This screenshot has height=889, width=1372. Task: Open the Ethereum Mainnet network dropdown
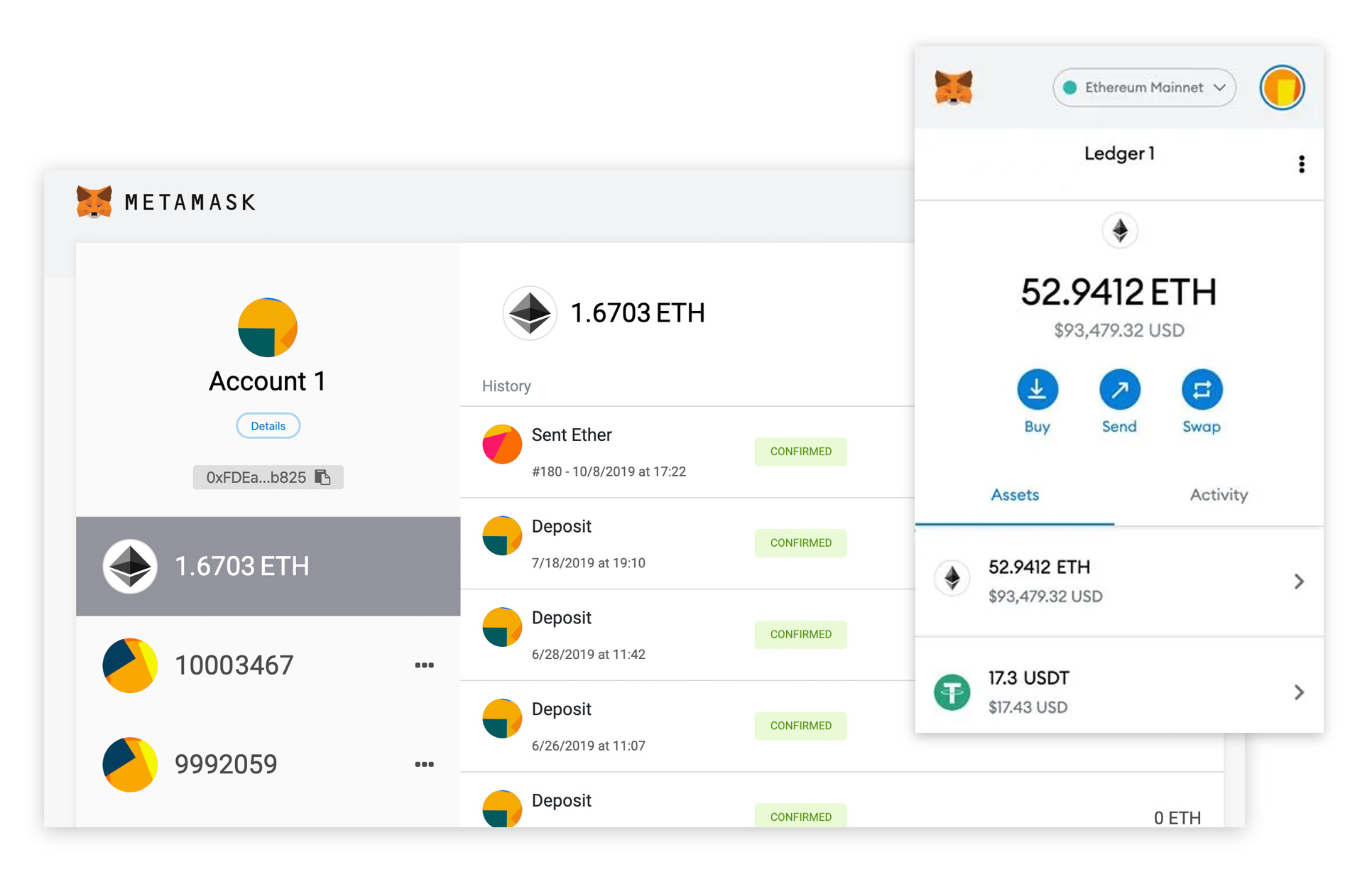tap(1143, 87)
